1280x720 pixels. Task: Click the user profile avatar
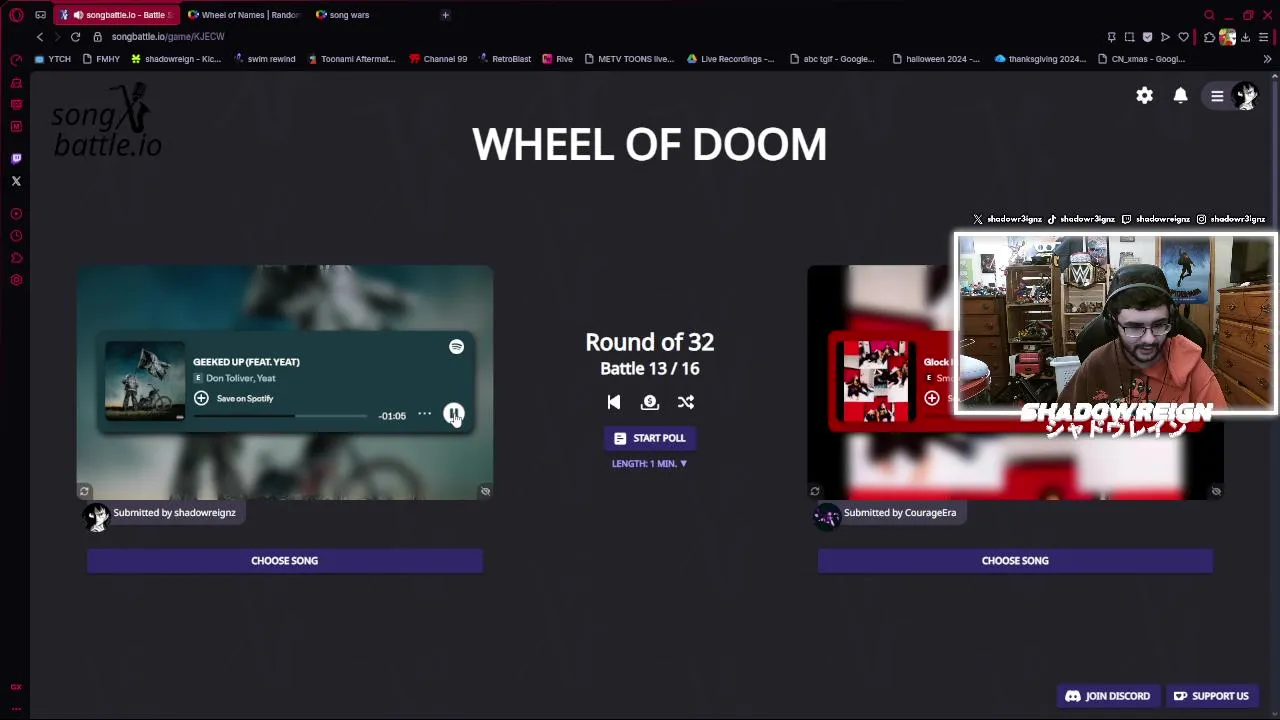[x=1246, y=96]
